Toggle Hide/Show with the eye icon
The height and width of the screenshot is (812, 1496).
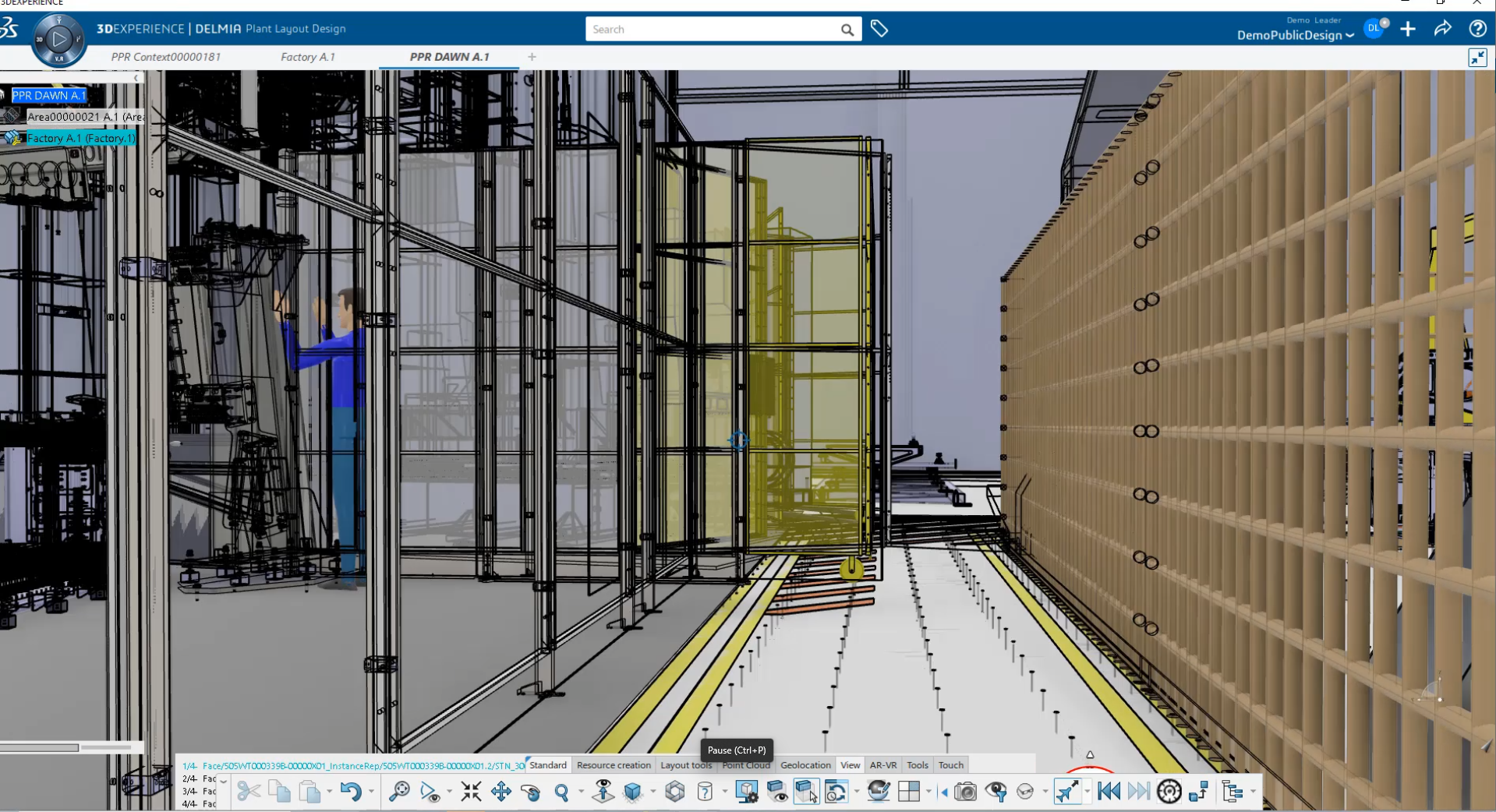777,791
